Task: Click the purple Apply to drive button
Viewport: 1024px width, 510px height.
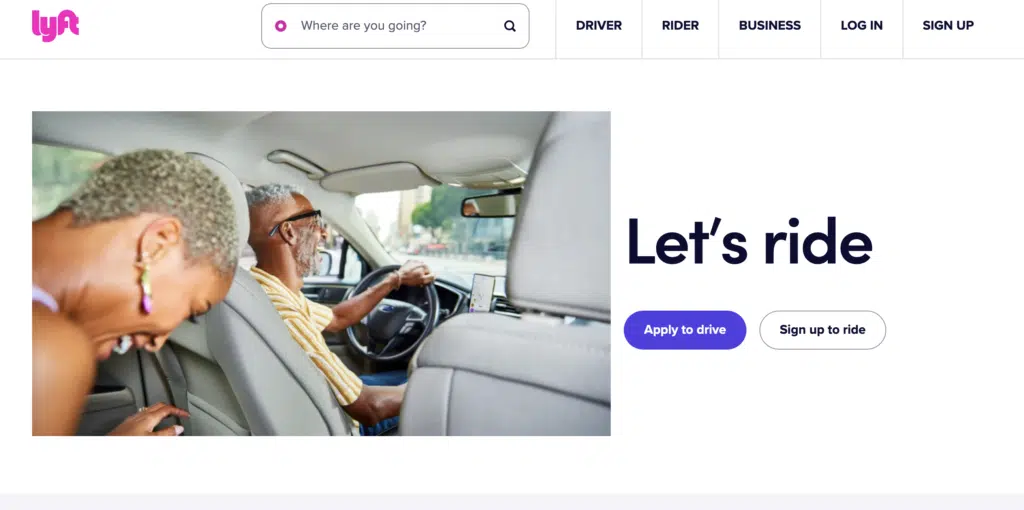Action: [685, 330]
